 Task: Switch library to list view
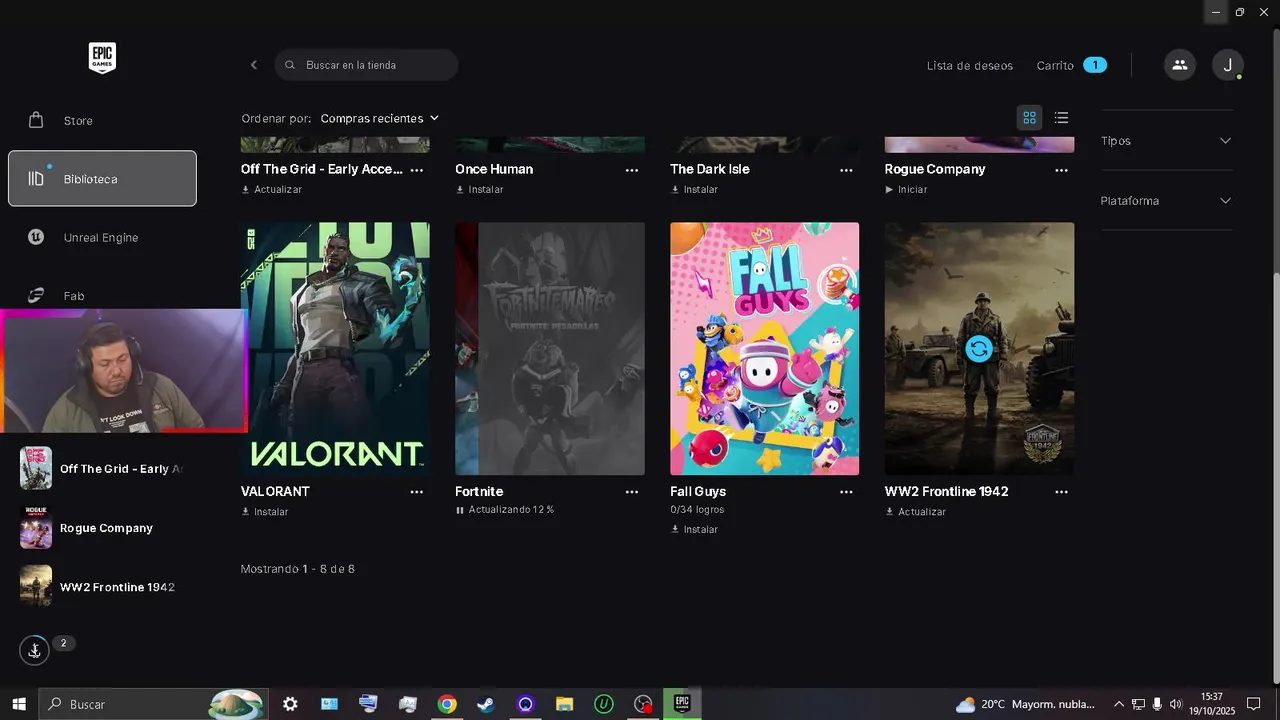coord(1061,118)
